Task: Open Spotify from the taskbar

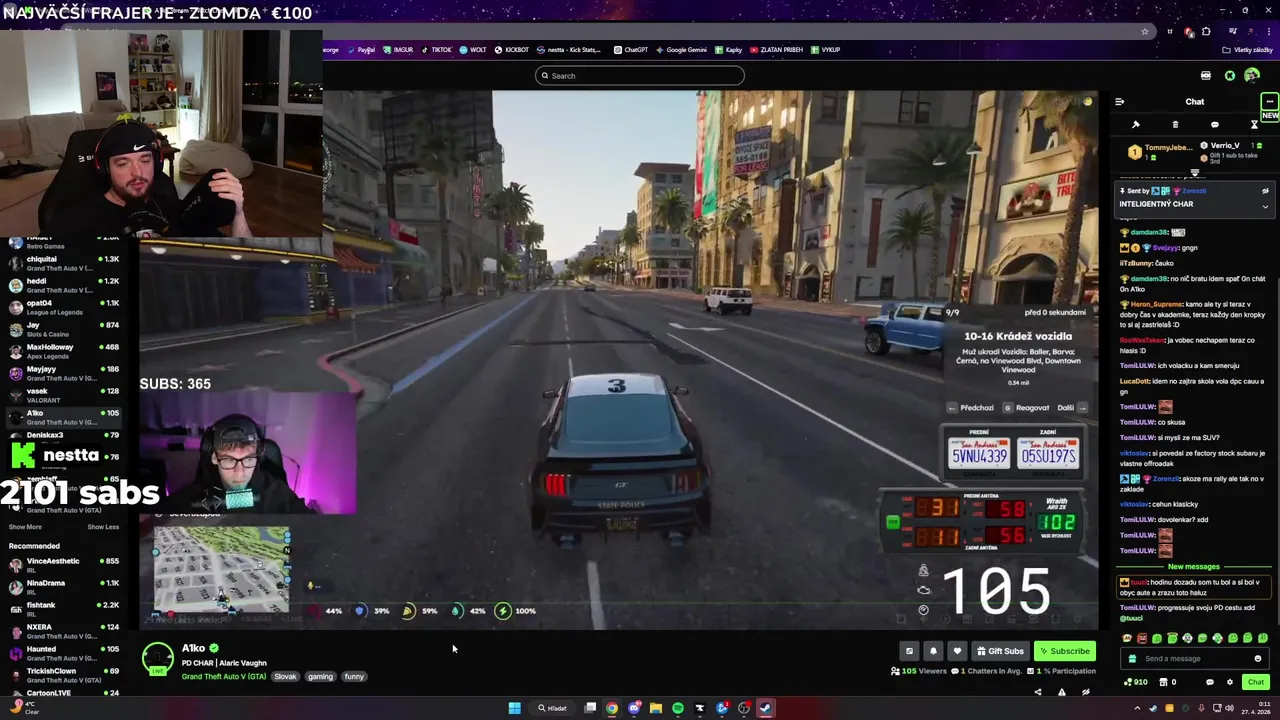Action: 678,708
